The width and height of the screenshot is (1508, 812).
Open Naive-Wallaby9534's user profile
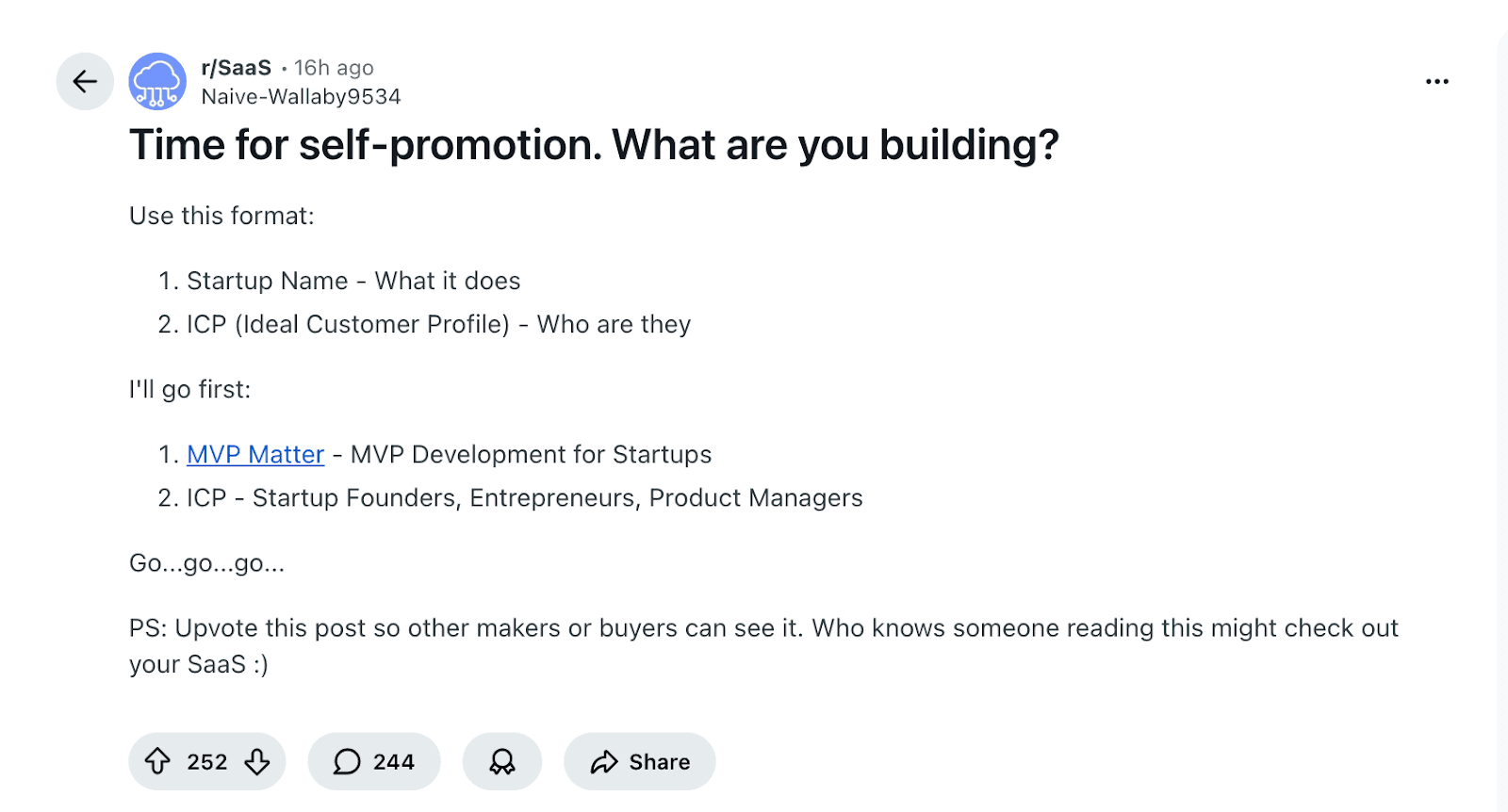(301, 97)
